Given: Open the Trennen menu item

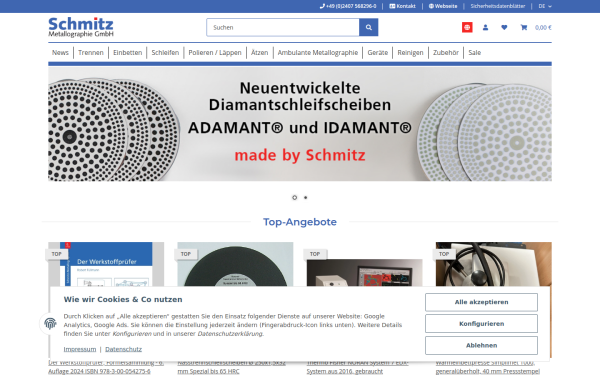Looking at the screenshot, I should [x=91, y=52].
